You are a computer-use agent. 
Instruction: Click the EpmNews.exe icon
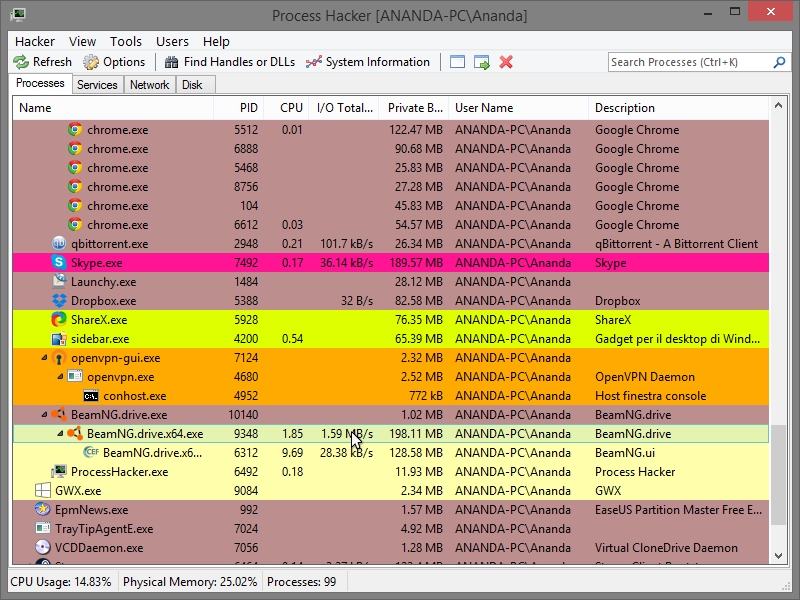pyautogui.click(x=42, y=509)
